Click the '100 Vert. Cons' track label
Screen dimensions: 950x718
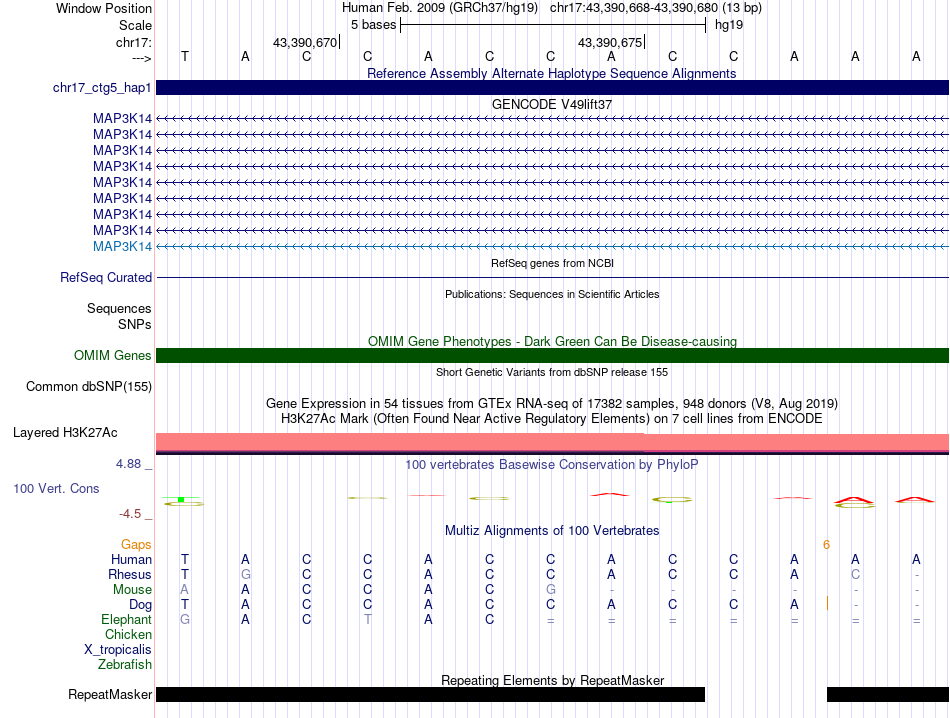pyautogui.click(x=56, y=488)
